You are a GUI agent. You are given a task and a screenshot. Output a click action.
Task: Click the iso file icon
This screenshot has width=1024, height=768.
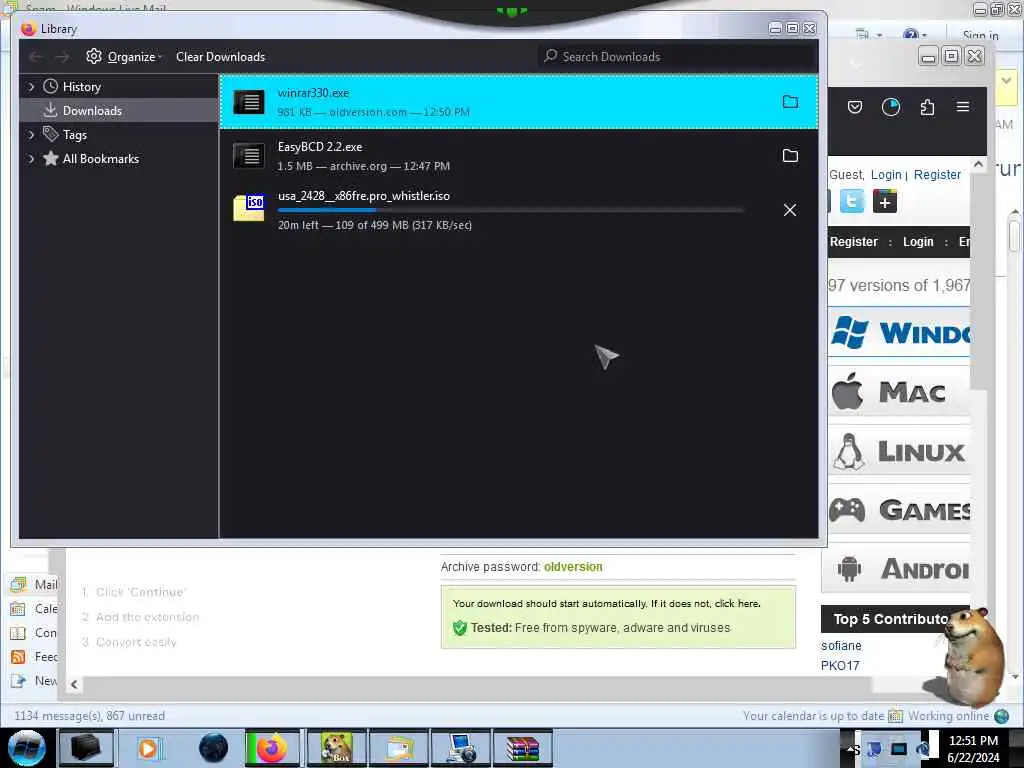(x=249, y=208)
